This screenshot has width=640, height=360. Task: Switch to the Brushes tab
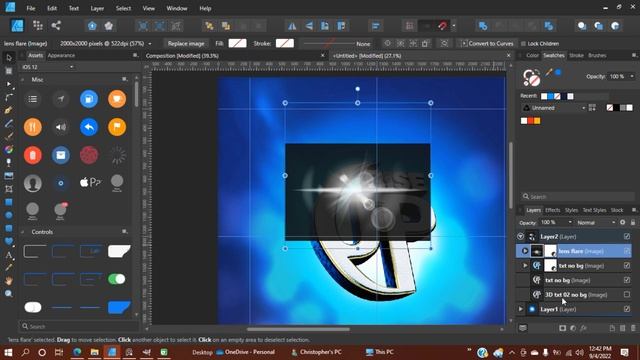597,55
